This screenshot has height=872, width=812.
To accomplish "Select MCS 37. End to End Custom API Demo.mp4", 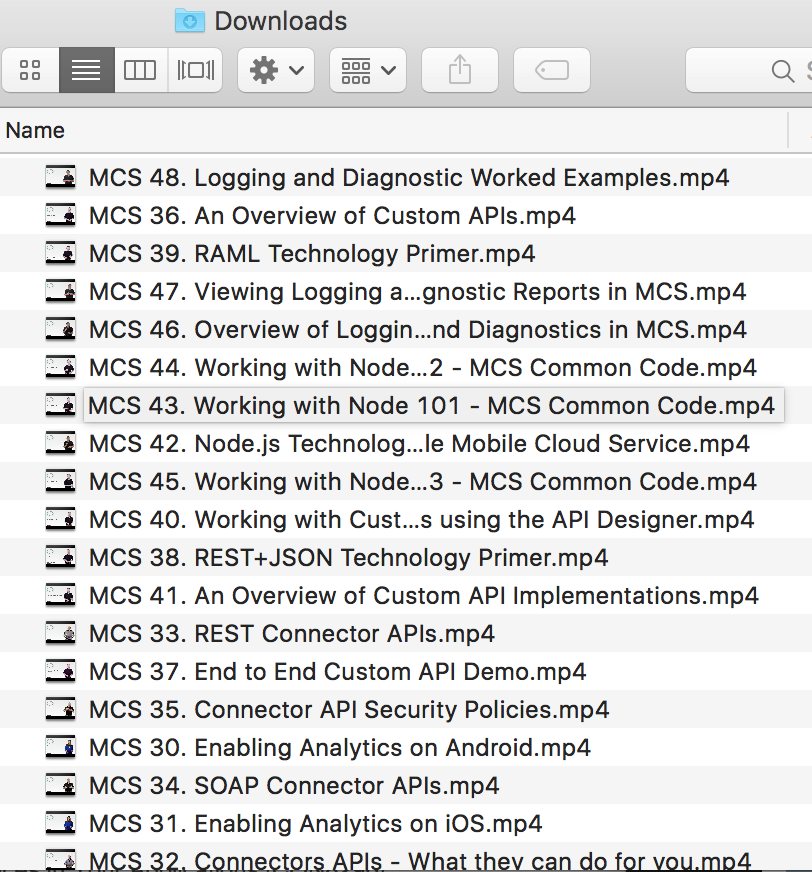I will click(406, 671).
